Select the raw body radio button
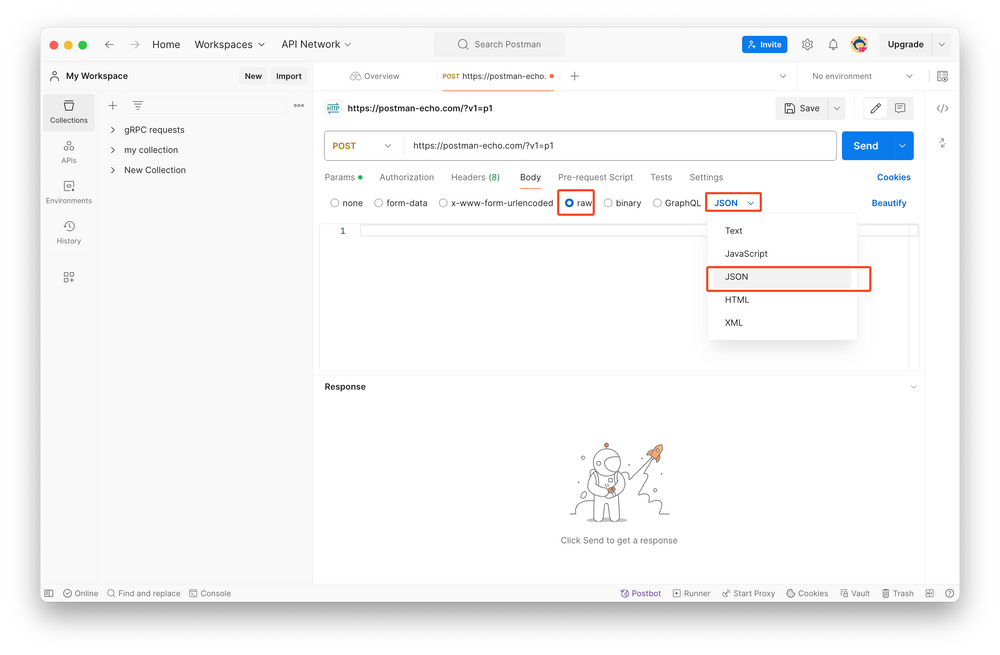The width and height of the screenshot is (1000, 655). tap(570, 203)
